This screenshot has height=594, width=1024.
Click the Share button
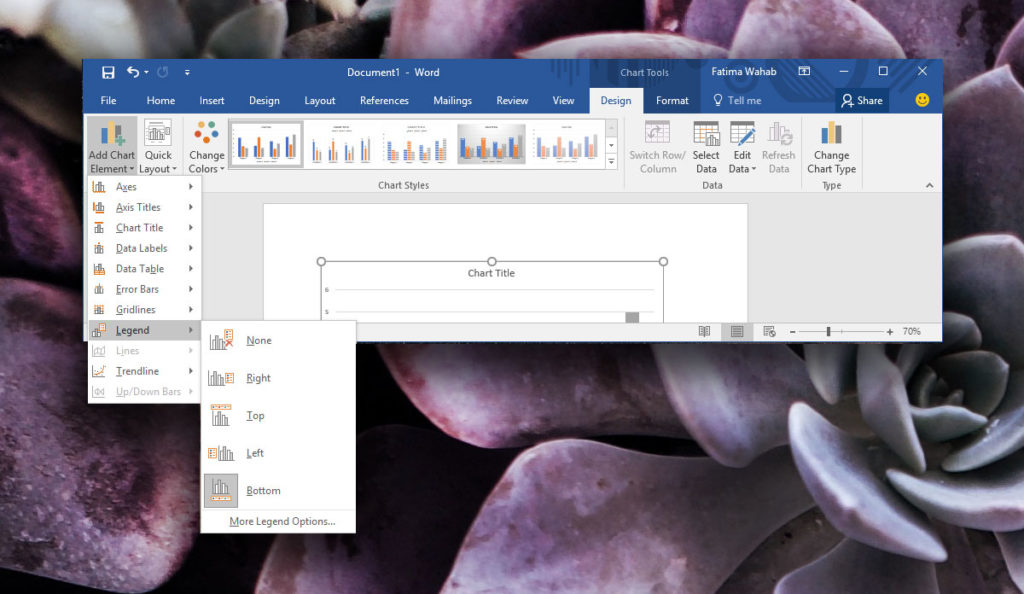click(861, 100)
